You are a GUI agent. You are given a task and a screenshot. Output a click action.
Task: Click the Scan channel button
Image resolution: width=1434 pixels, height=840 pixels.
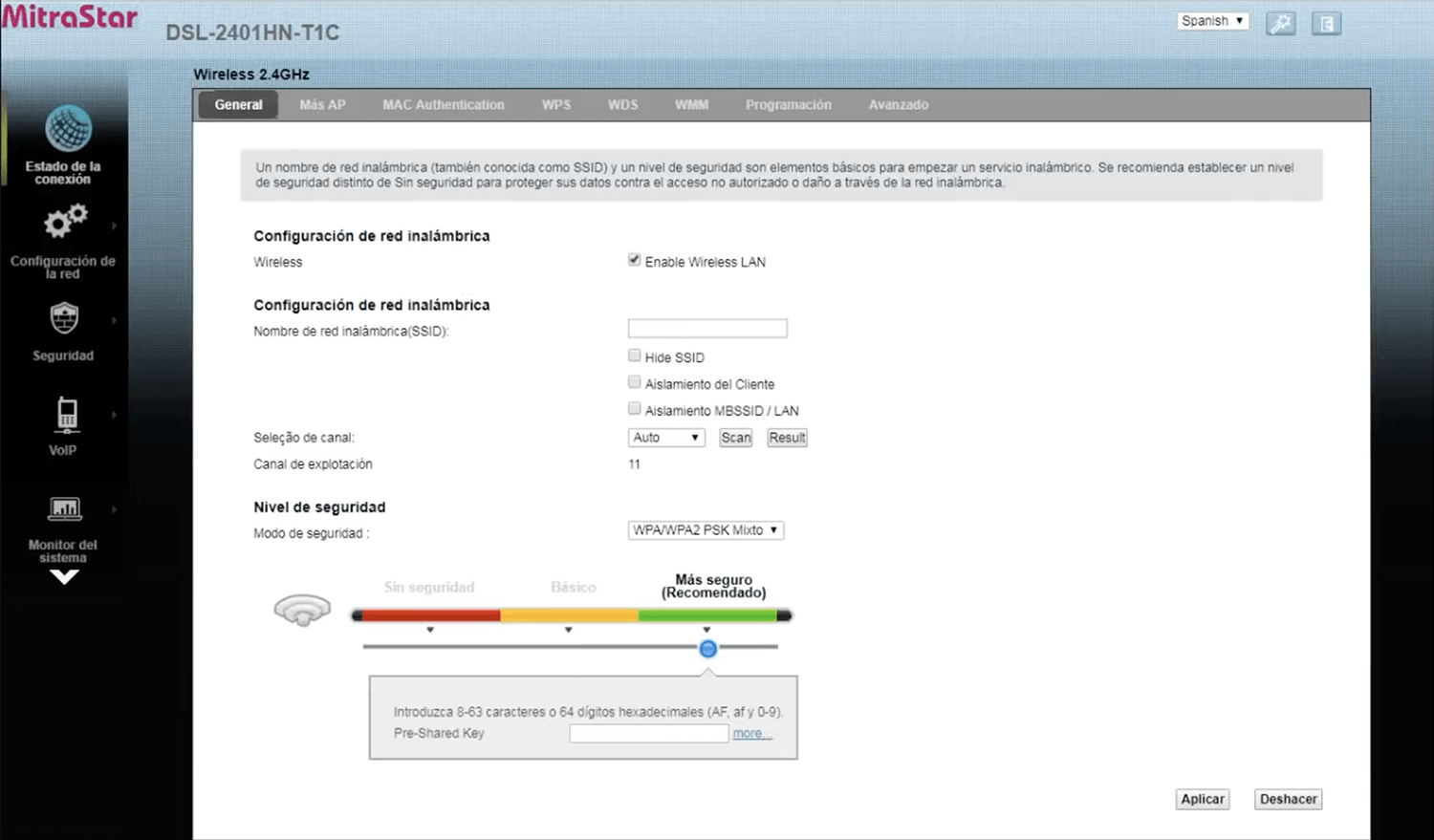click(735, 438)
